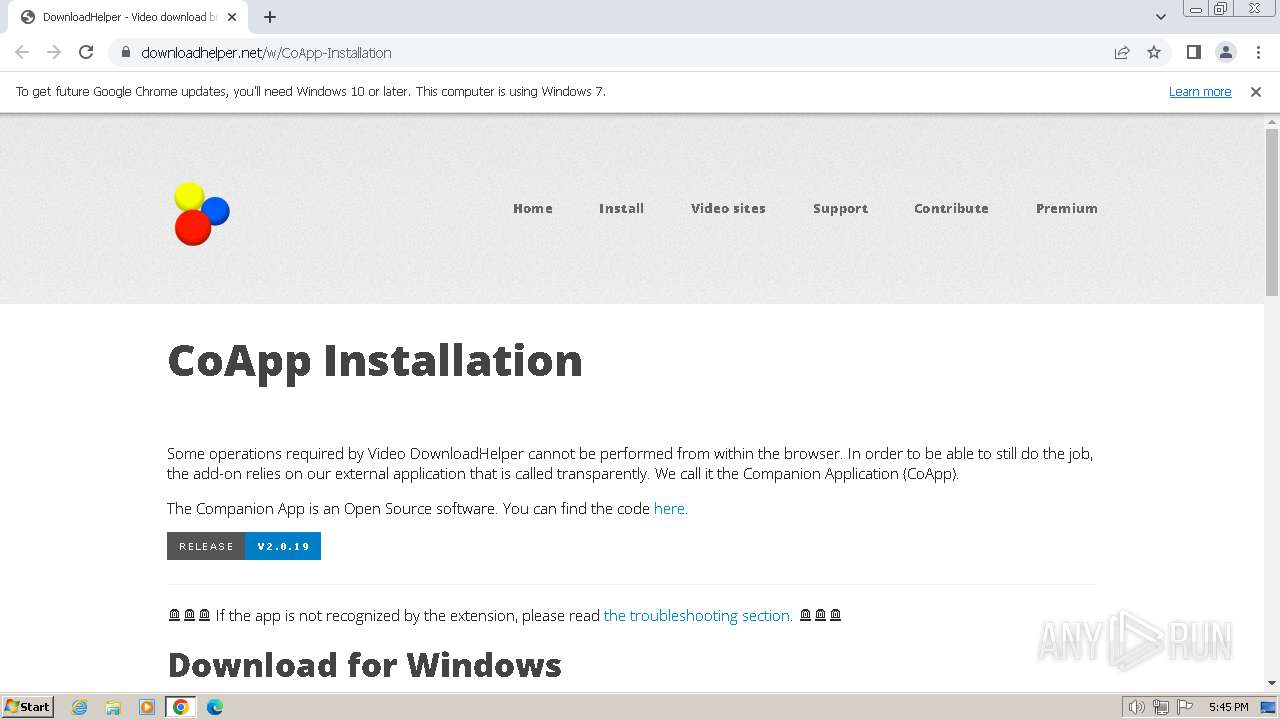Open the browser side panel icon
The image size is (1280, 720).
1193,52
